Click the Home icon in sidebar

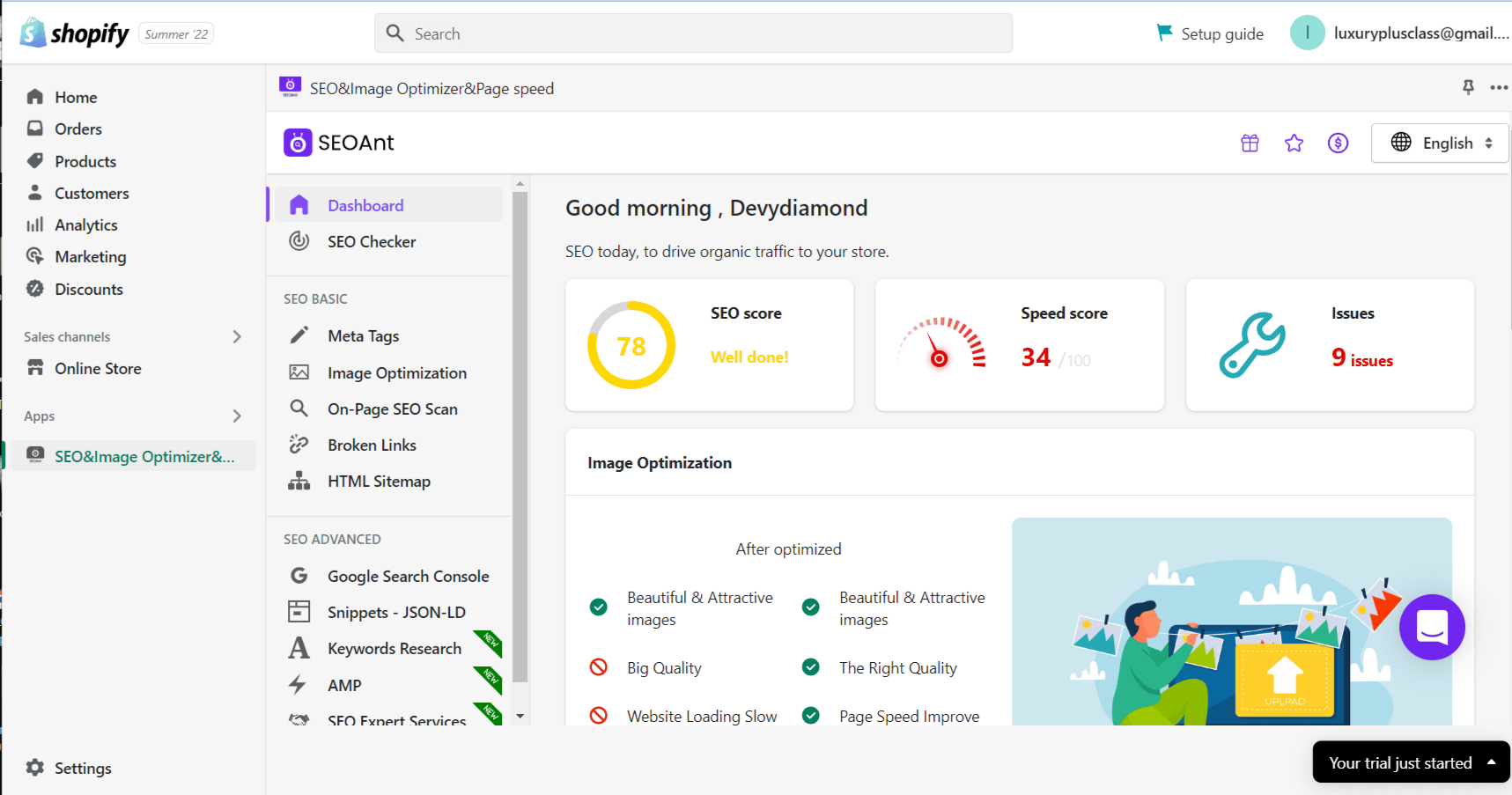(x=35, y=97)
